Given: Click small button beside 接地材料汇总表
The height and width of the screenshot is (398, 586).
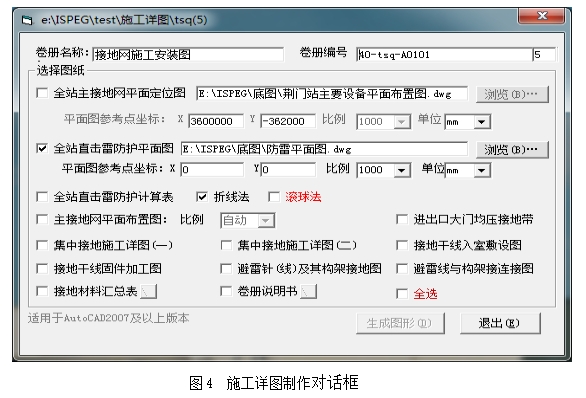Looking at the screenshot, I should 149,291.
